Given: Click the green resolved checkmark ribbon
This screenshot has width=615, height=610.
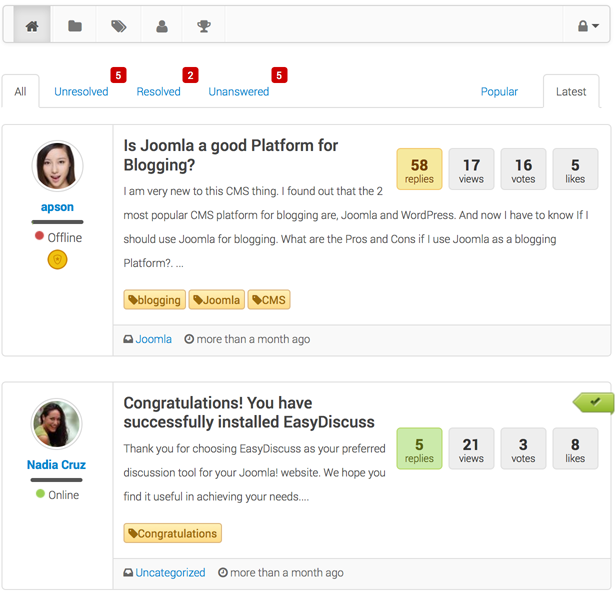Looking at the screenshot, I should click(593, 402).
